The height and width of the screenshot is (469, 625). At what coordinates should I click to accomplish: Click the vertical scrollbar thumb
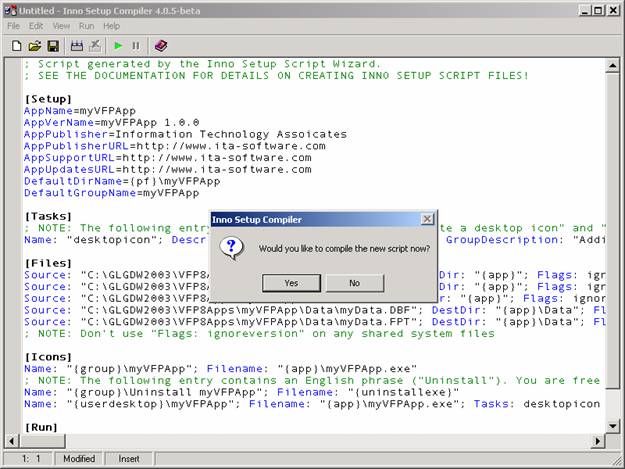click(612, 230)
